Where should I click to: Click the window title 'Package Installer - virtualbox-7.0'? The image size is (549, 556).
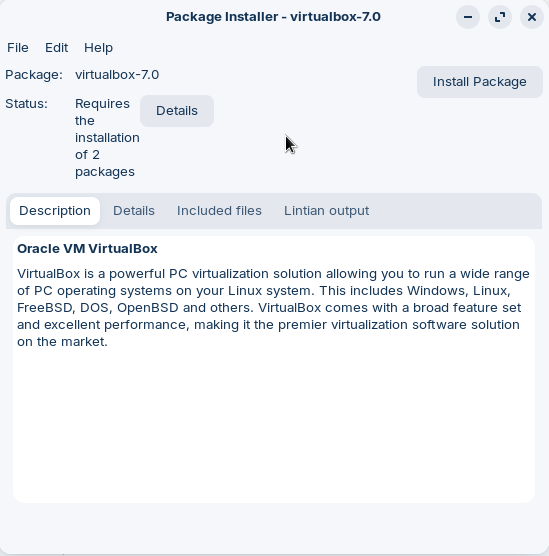pyautogui.click(x=273, y=17)
